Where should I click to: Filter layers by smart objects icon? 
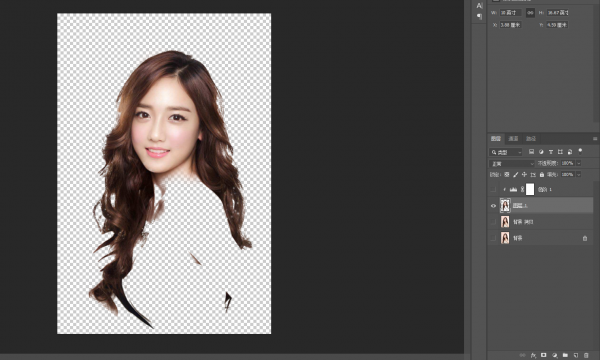click(x=570, y=152)
